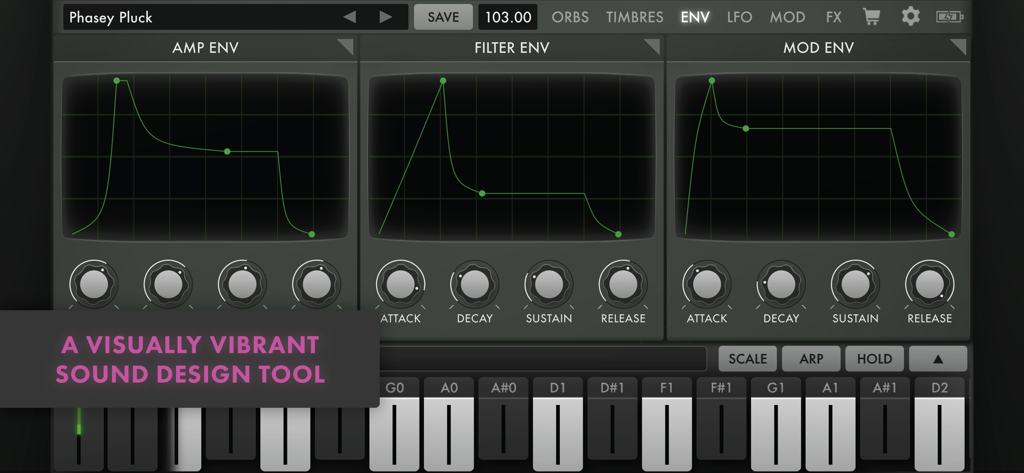Viewport: 1024px width, 473px height.
Task: Open the ORBS tab
Action: (571, 17)
